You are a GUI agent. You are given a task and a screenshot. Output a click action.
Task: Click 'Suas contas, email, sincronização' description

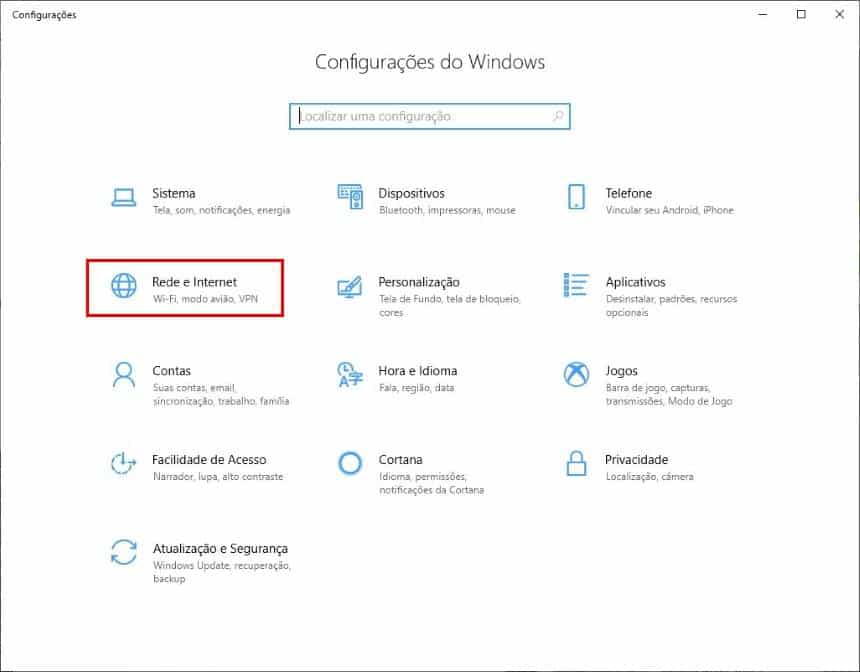pyautogui.click(x=220, y=394)
